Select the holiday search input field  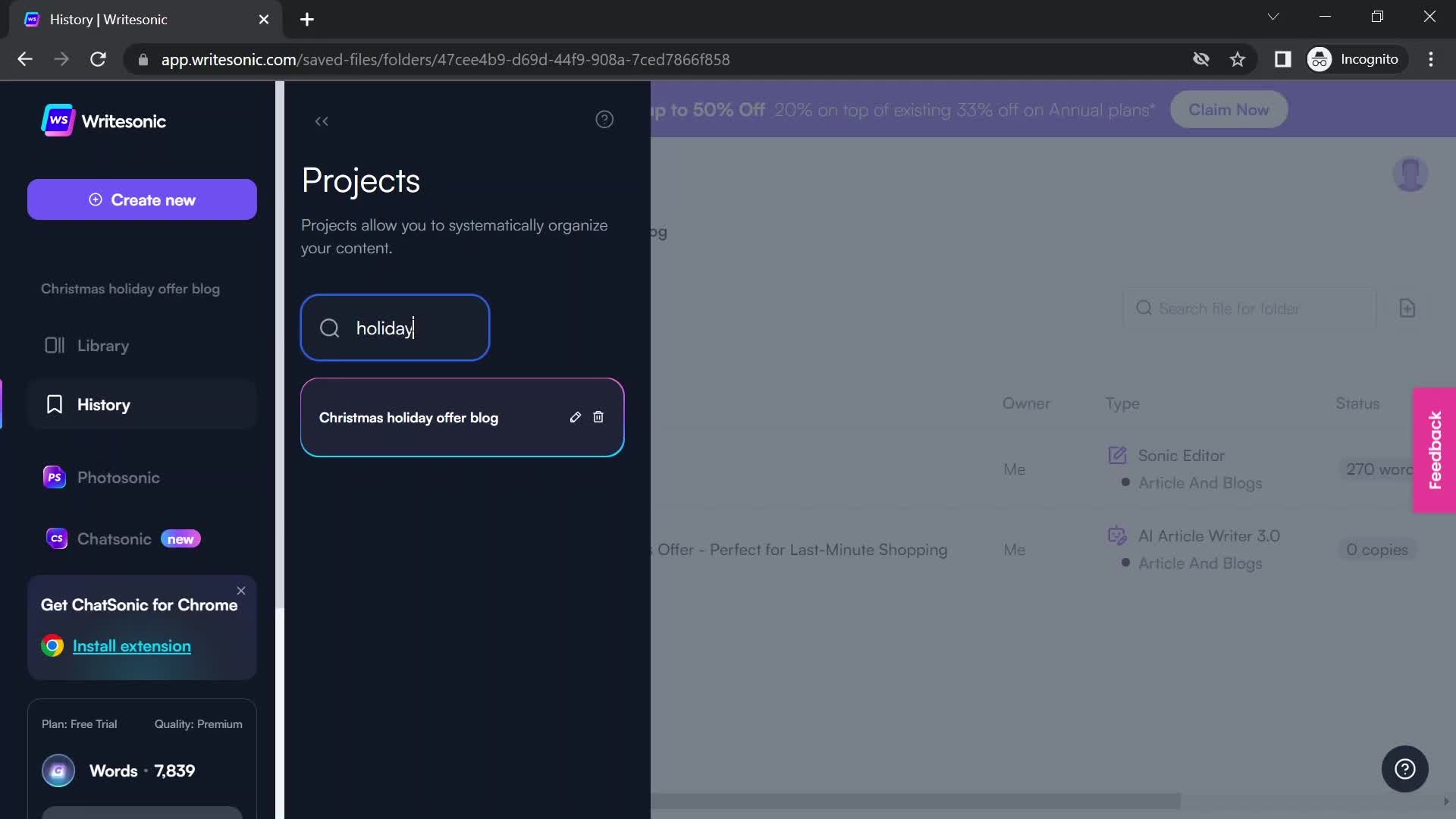pyautogui.click(x=396, y=328)
